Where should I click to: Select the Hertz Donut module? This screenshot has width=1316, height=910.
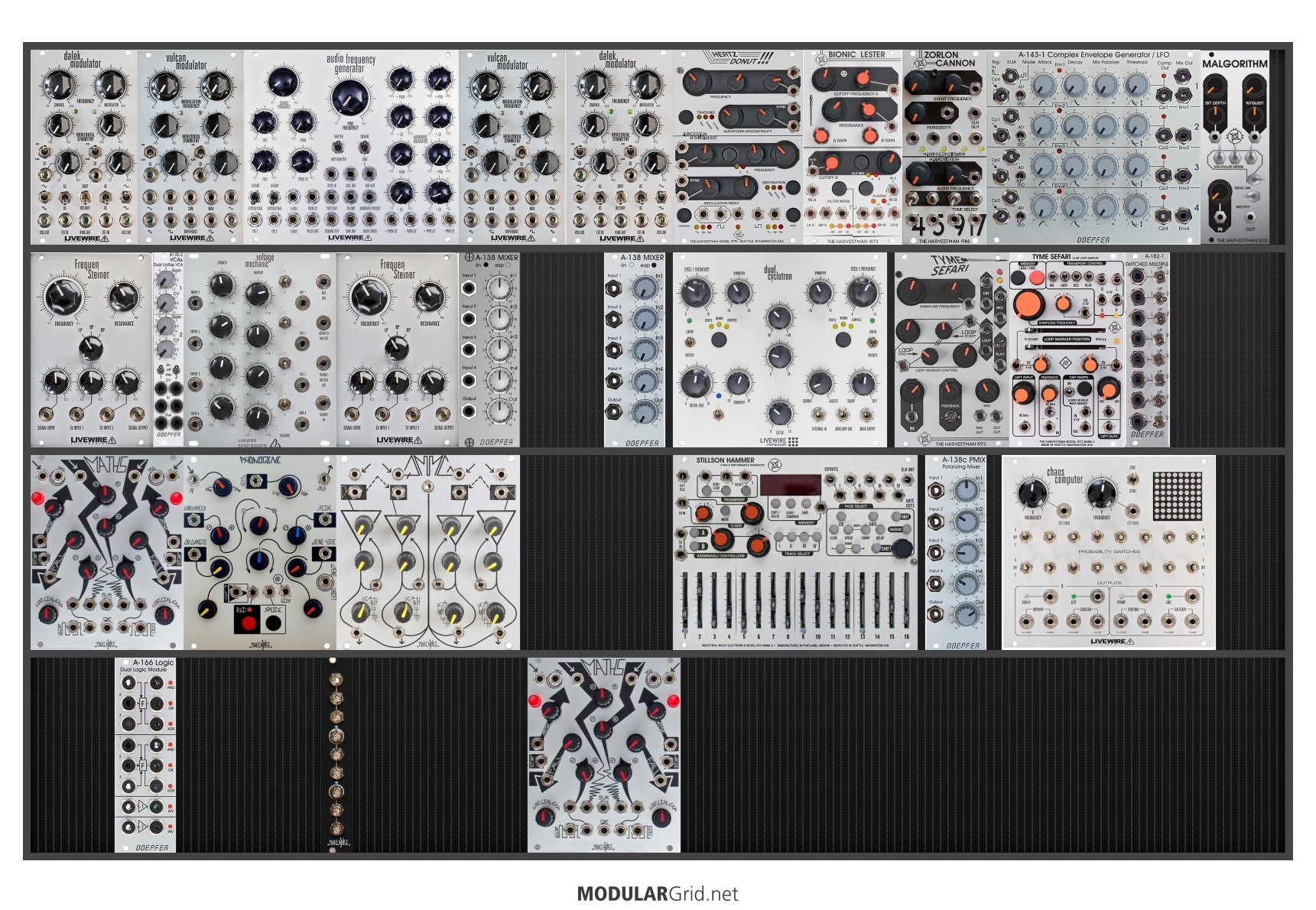pyautogui.click(x=738, y=147)
